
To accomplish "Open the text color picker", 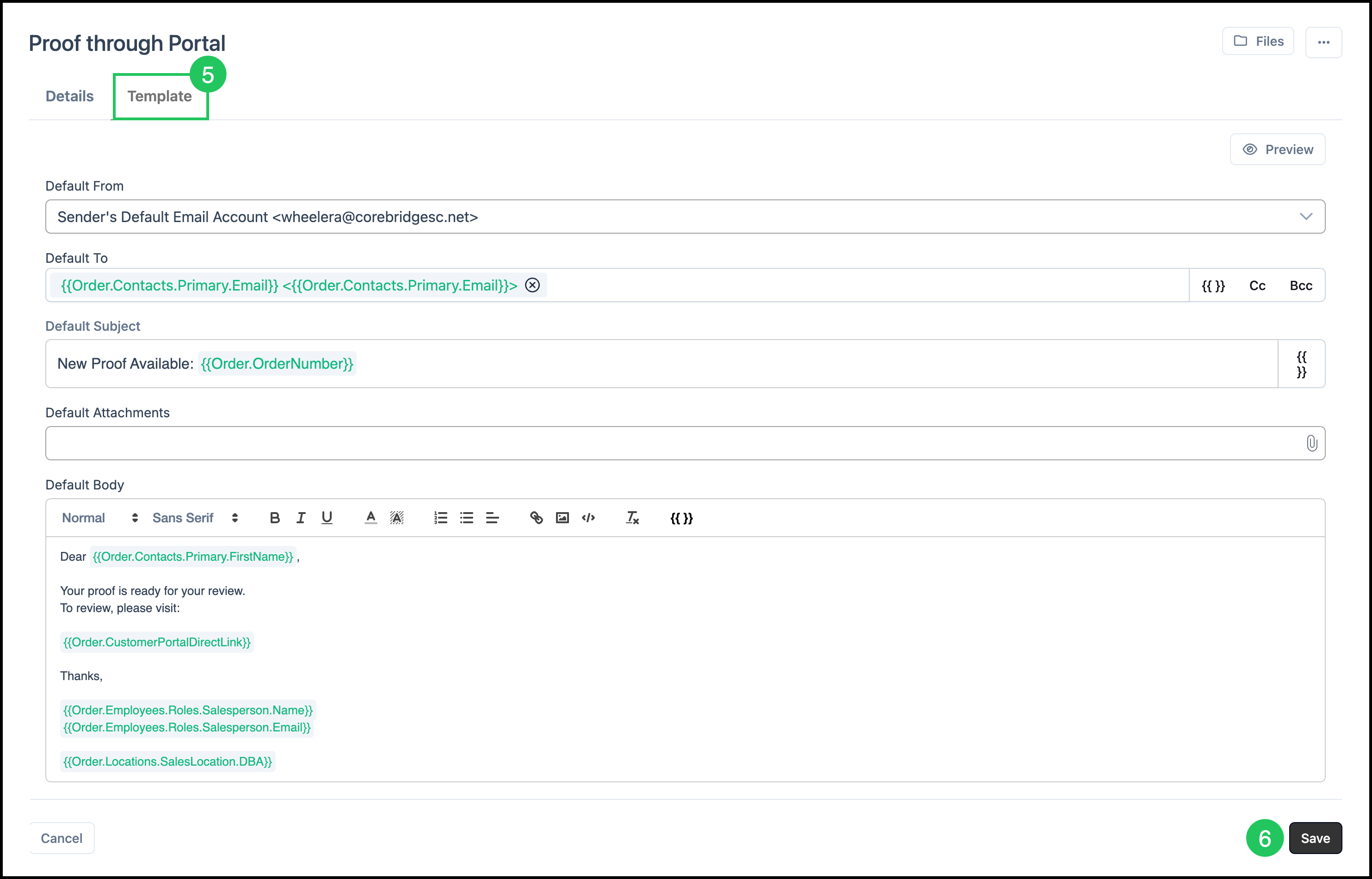I will click(371, 518).
